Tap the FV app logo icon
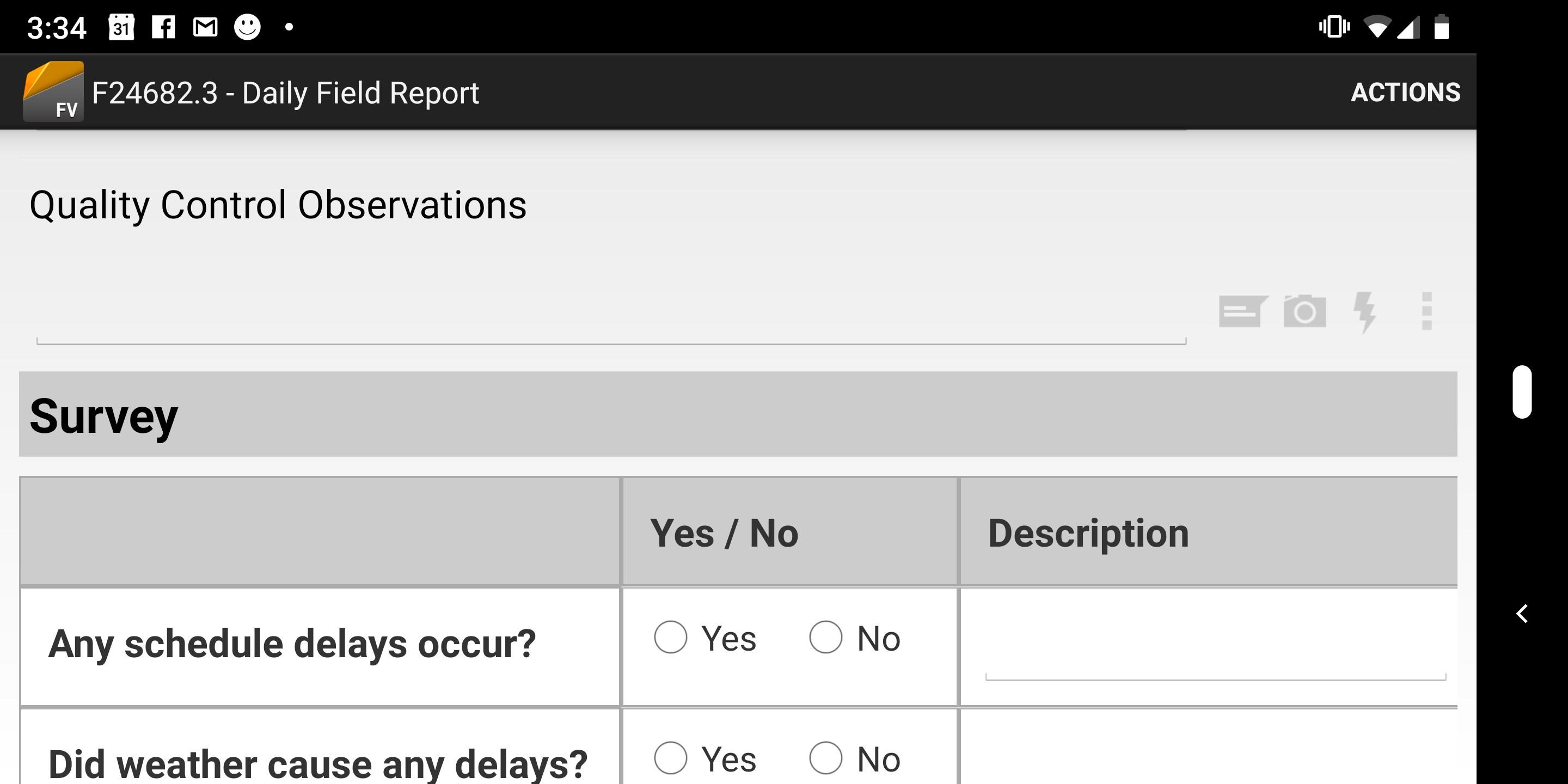Image resolution: width=1568 pixels, height=784 pixels. [53, 91]
